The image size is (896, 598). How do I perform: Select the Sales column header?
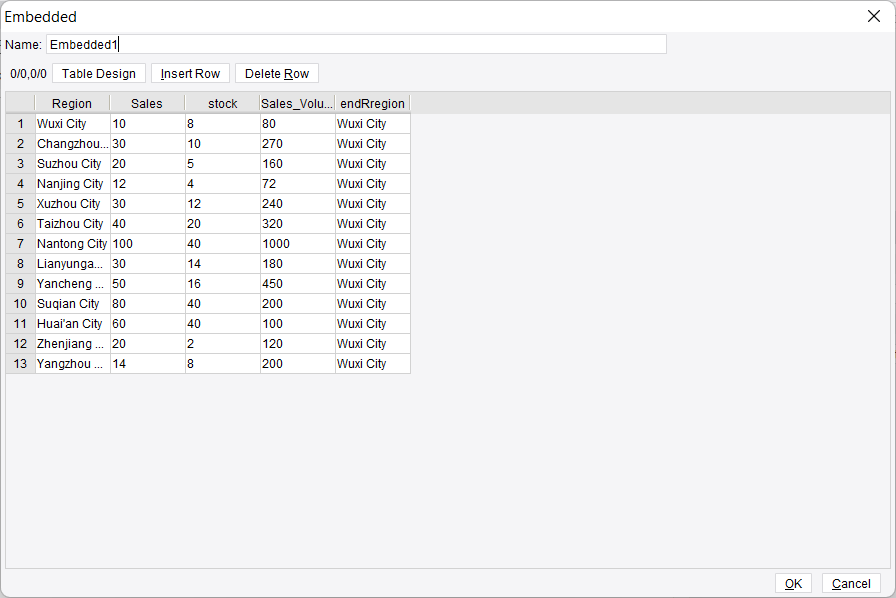coord(147,103)
